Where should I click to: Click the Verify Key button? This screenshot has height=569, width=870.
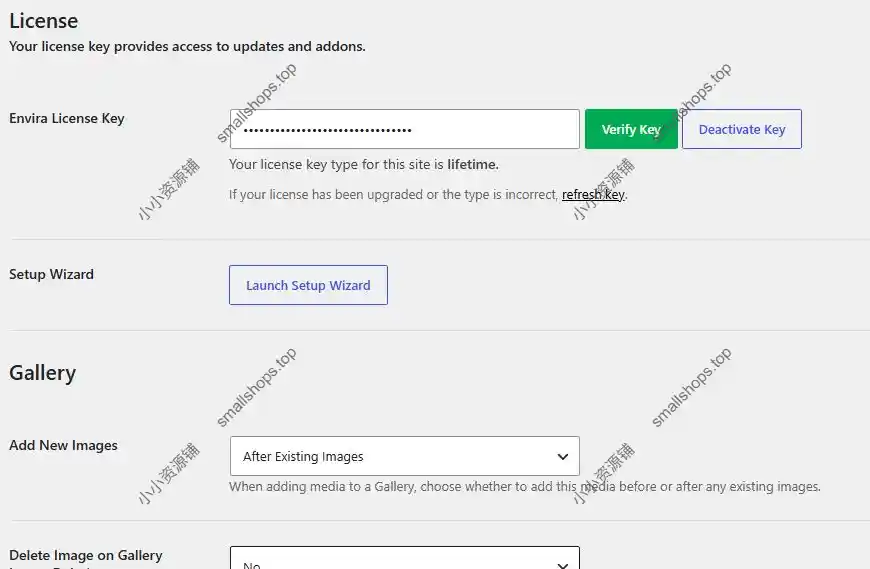631,129
